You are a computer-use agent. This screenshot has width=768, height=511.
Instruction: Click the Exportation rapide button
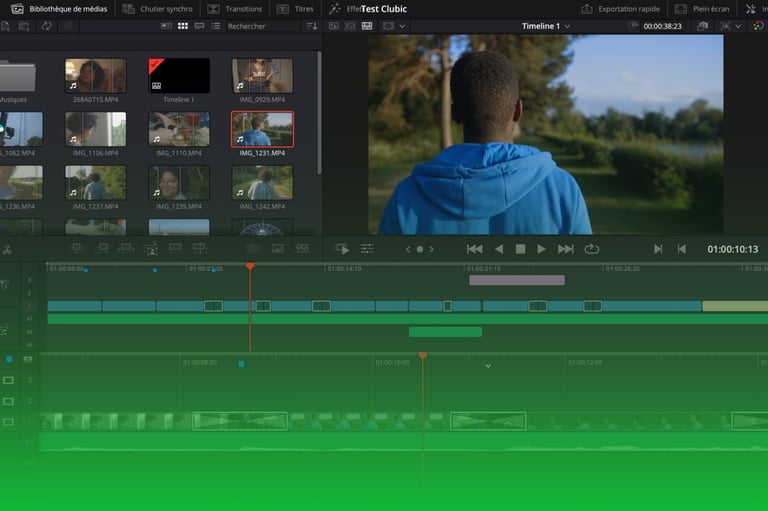pos(620,9)
